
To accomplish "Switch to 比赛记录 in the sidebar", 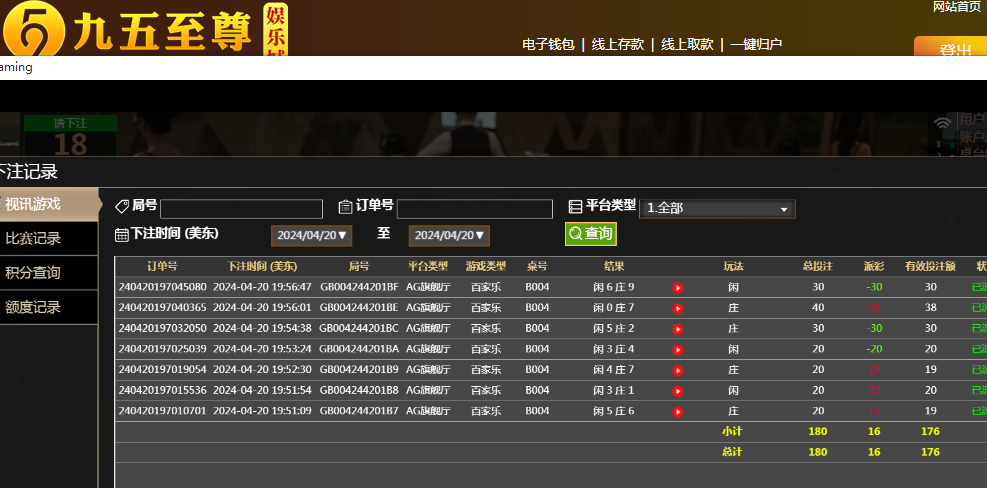I will coord(48,239).
